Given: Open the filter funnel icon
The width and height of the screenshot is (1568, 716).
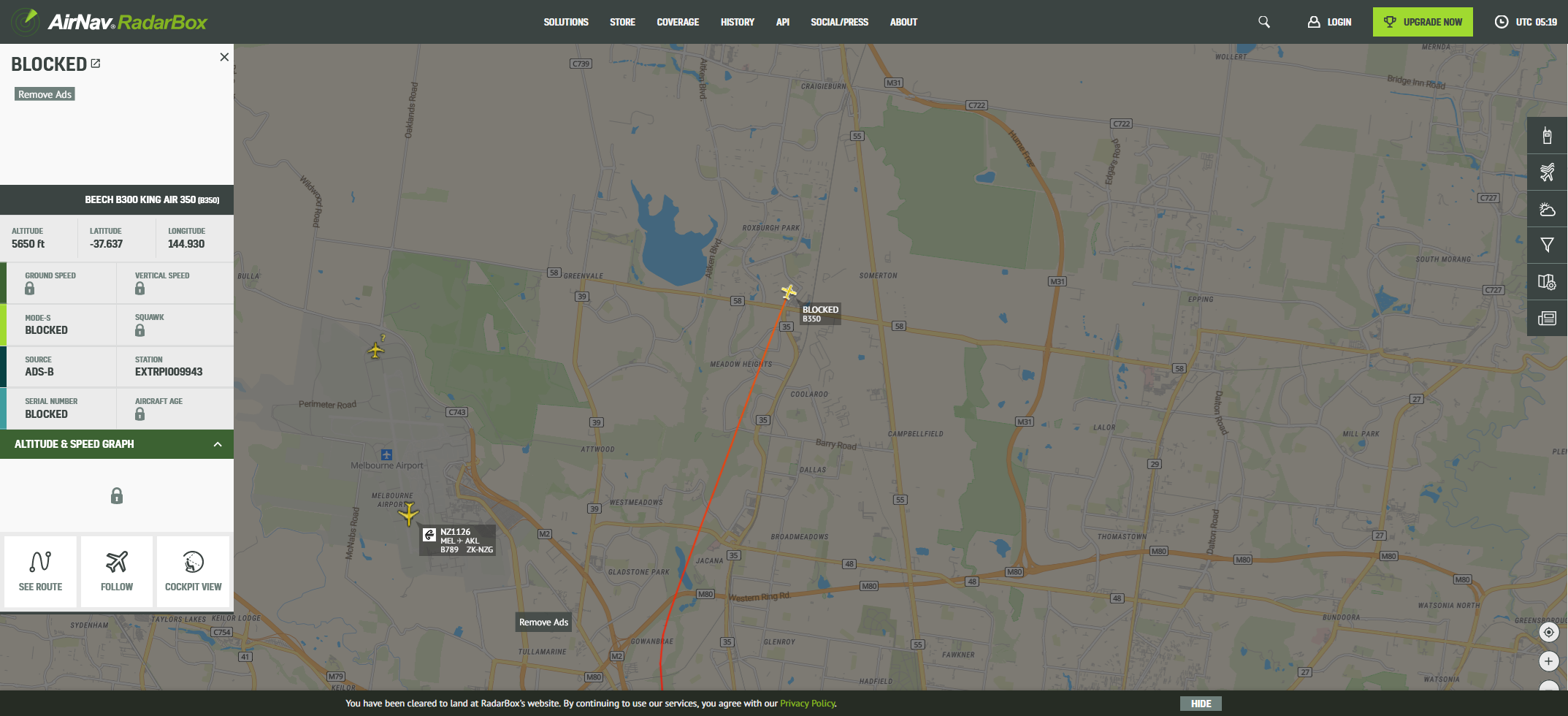Looking at the screenshot, I should (x=1547, y=245).
